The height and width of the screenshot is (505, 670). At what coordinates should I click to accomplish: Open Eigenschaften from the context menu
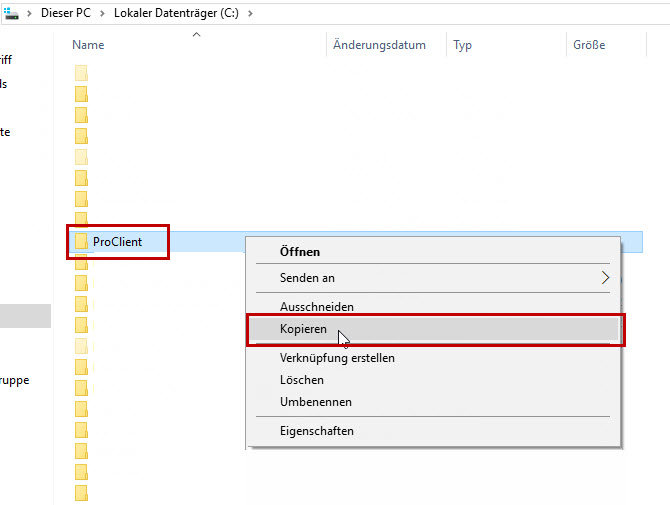tap(316, 431)
